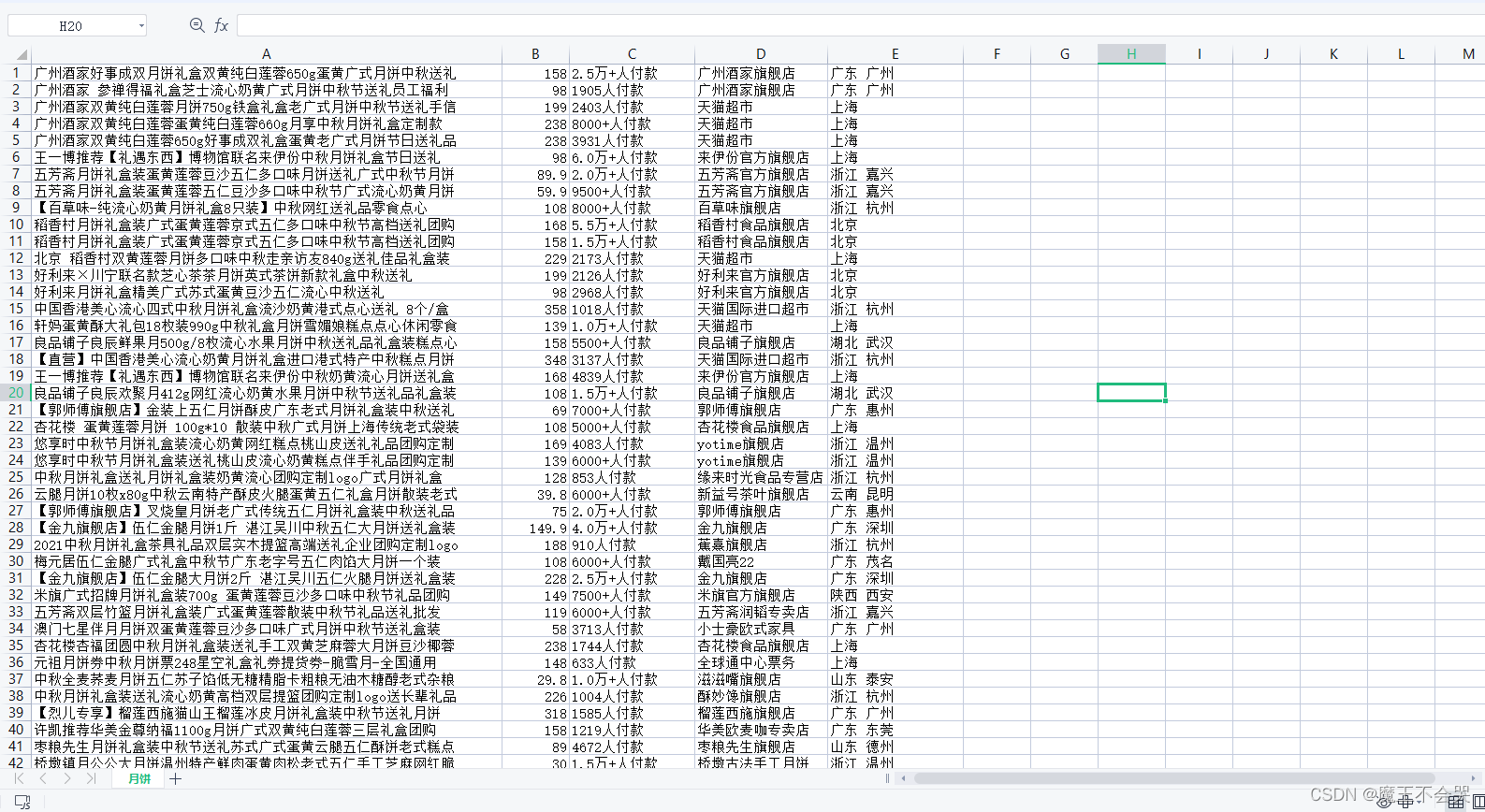This screenshot has height=812, width=1485.
Task: Select column F header
Action: coord(997,54)
